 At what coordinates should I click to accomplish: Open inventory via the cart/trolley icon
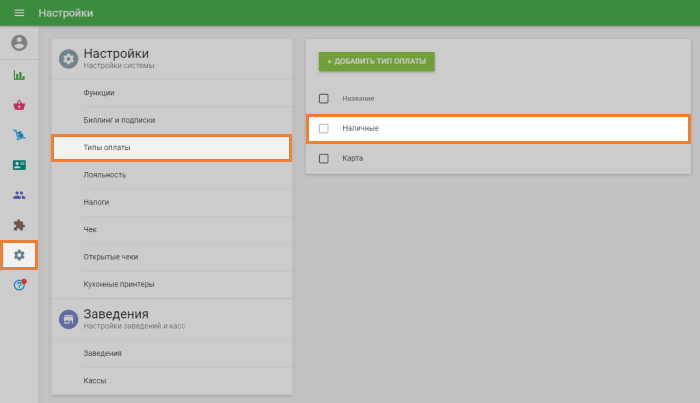coord(19,135)
